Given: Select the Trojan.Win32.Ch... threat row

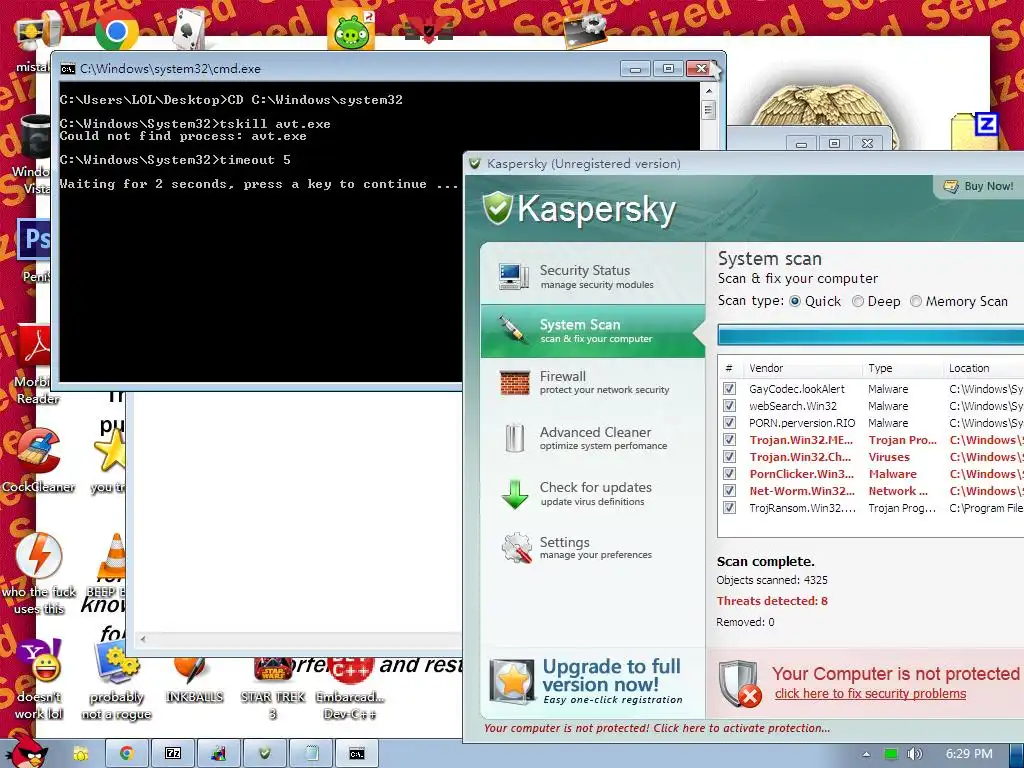Looking at the screenshot, I should pyautogui.click(x=873, y=456).
